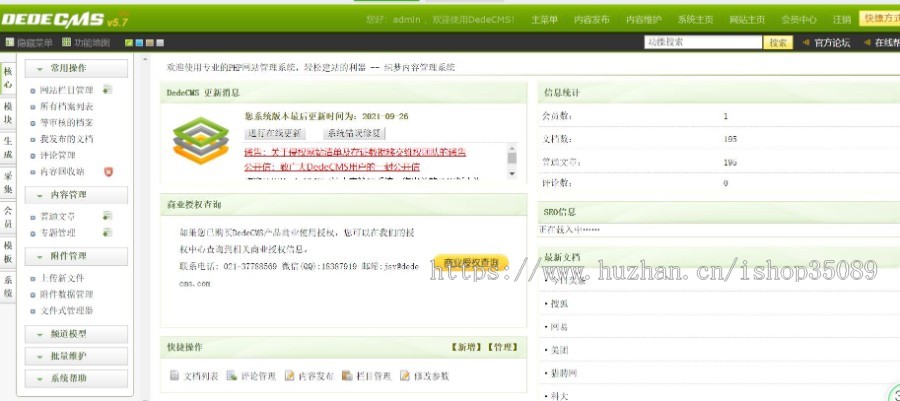This screenshot has height=401, width=900.
Task: Switch to the 模块 side tab
Action: coord(8,112)
